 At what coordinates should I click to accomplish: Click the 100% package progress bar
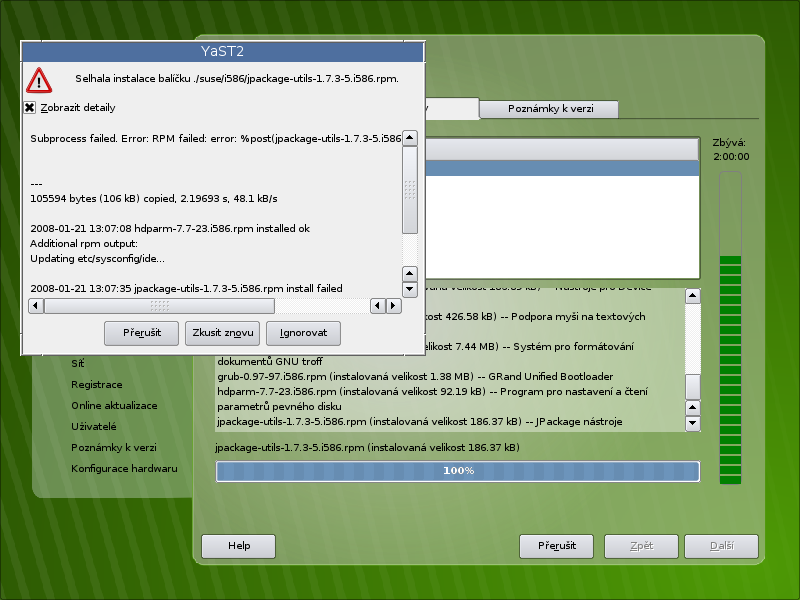pos(458,471)
